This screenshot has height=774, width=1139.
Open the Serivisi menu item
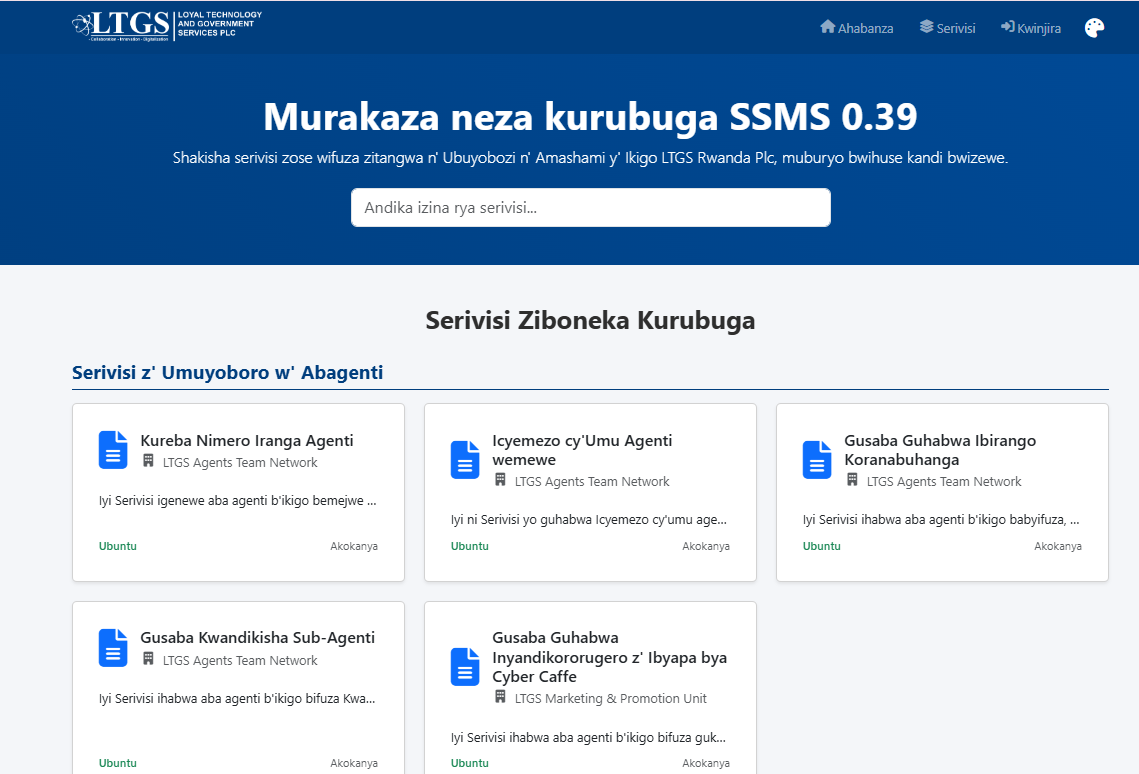(x=947, y=28)
